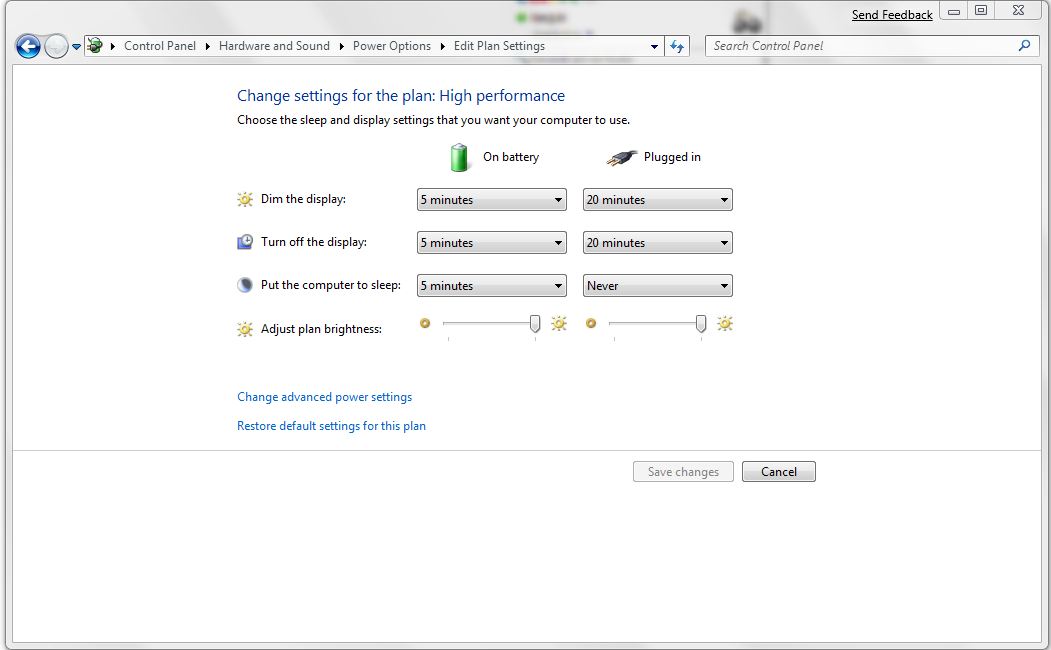Maximize the Control Panel window

(x=981, y=11)
